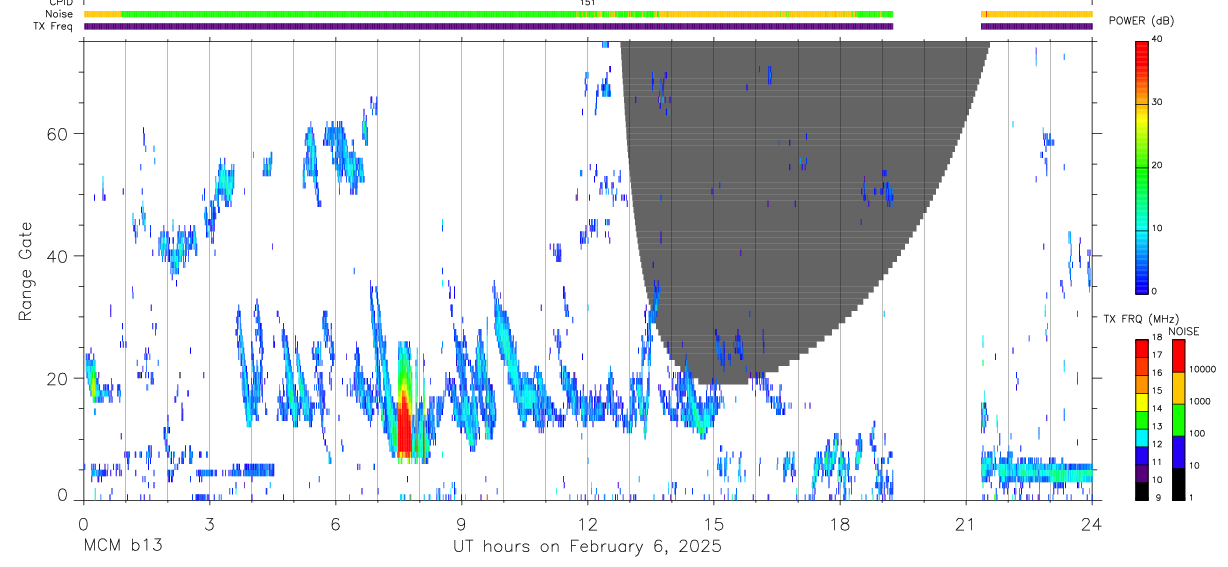The image size is (1228, 567).
Task: Click the 30 tick on the power scale
Action: point(1158,103)
